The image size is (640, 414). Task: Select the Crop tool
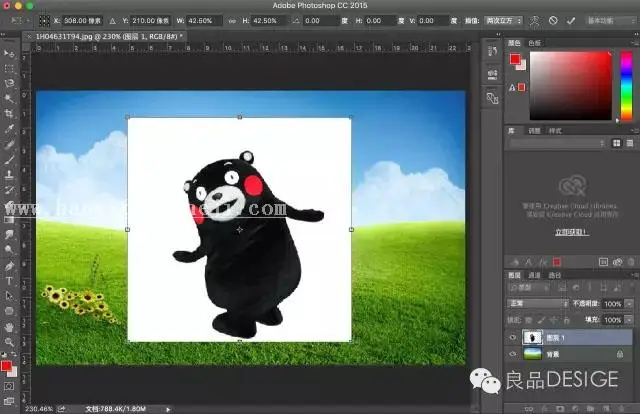pyautogui.click(x=9, y=114)
